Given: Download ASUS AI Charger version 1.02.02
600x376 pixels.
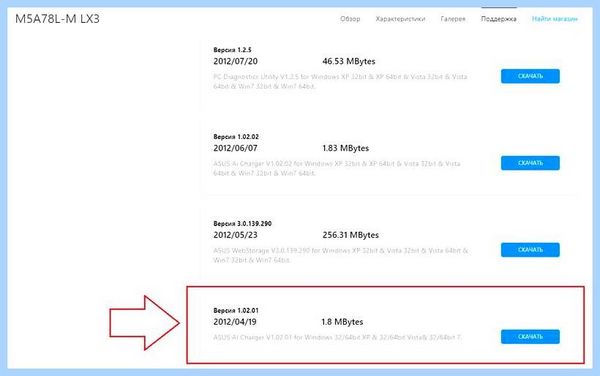Looking at the screenshot, I should click(530, 163).
